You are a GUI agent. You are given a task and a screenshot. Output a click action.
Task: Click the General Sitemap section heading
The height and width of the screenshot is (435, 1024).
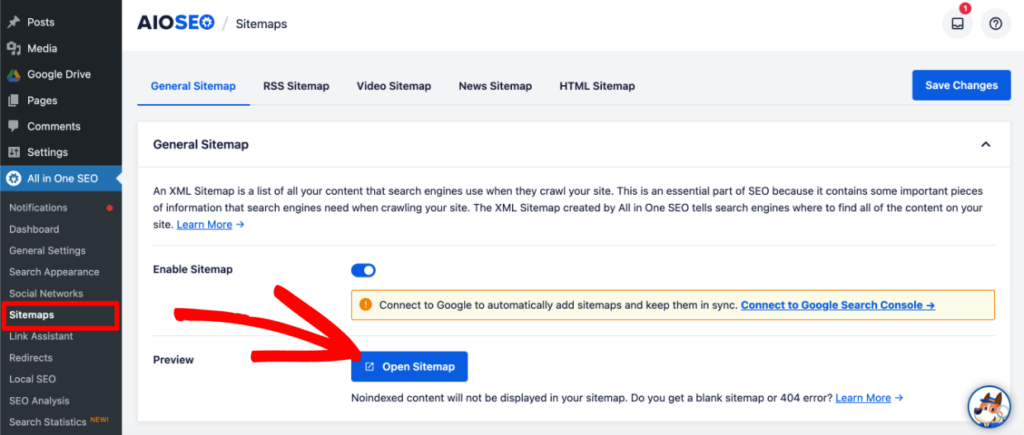200,144
